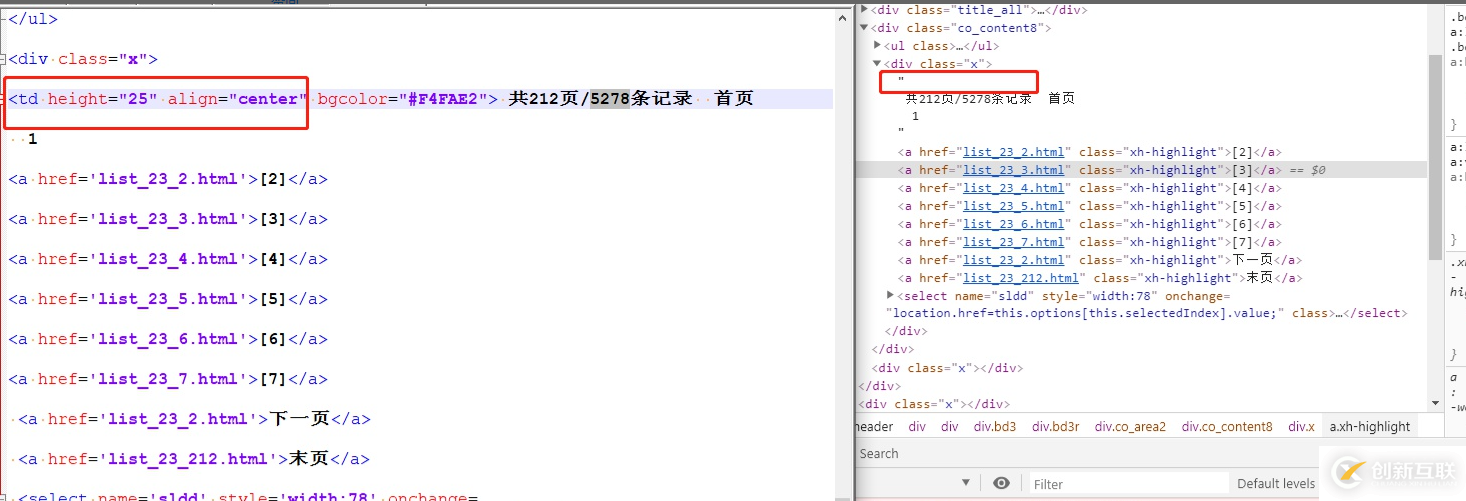
Task: Collapse the div class x node
Action: [877, 64]
